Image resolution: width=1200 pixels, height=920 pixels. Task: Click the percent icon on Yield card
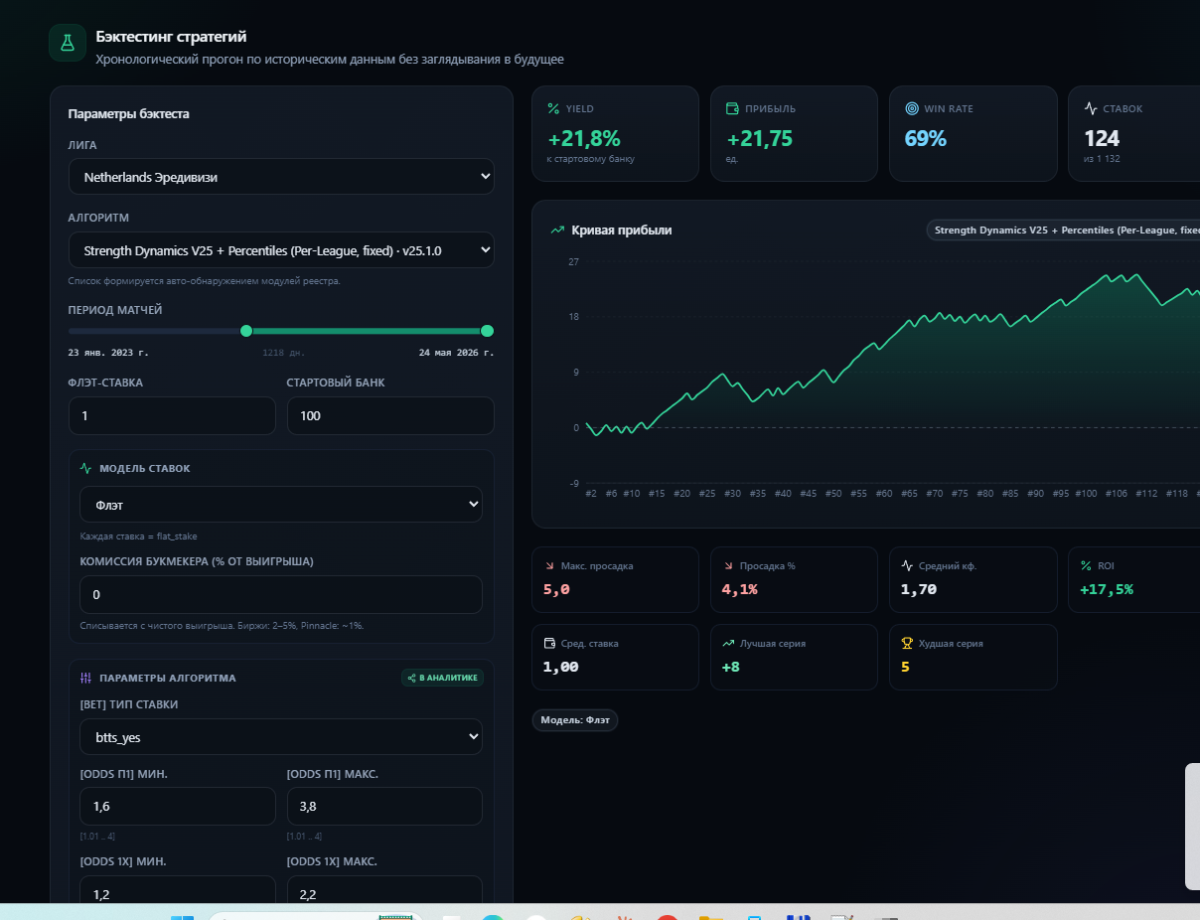pos(554,108)
